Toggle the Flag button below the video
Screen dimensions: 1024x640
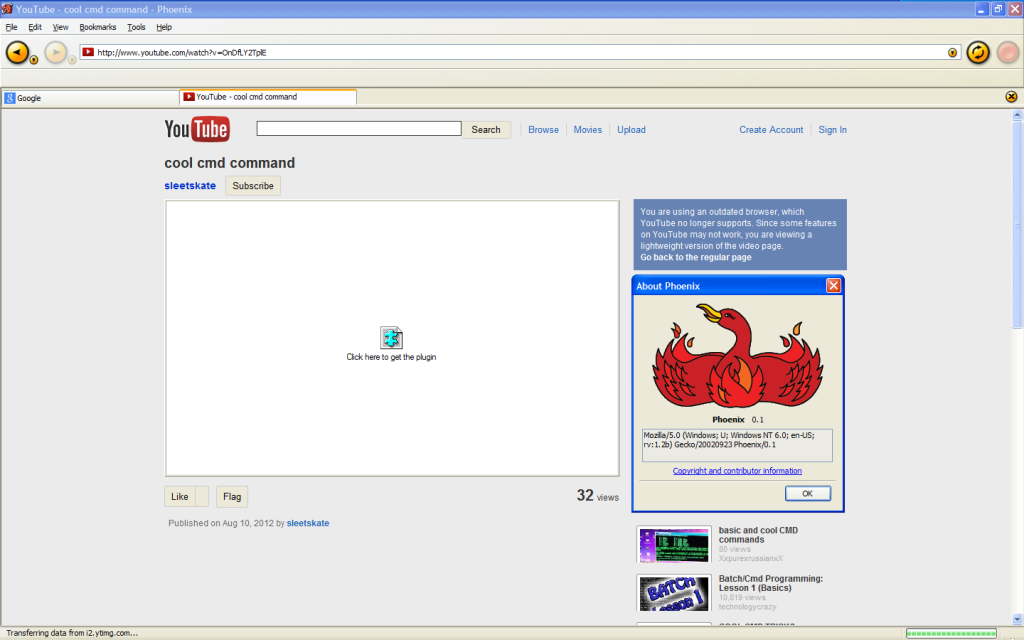pos(232,496)
